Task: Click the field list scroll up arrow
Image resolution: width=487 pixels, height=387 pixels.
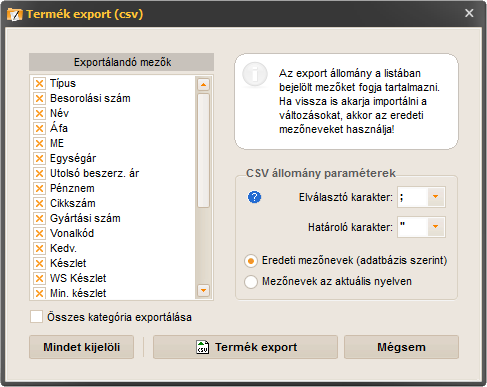Action: coord(203,84)
